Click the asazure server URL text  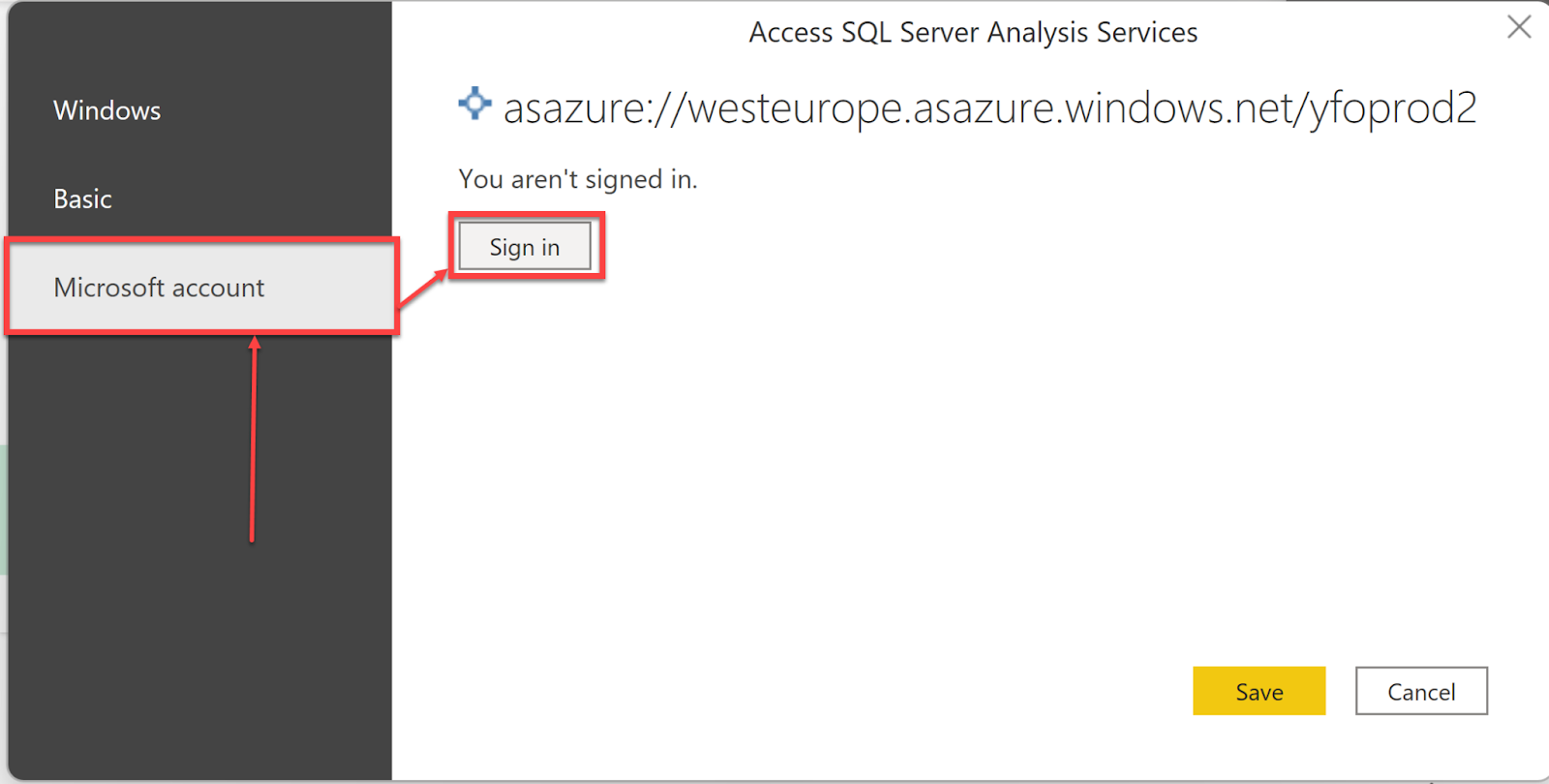point(989,107)
